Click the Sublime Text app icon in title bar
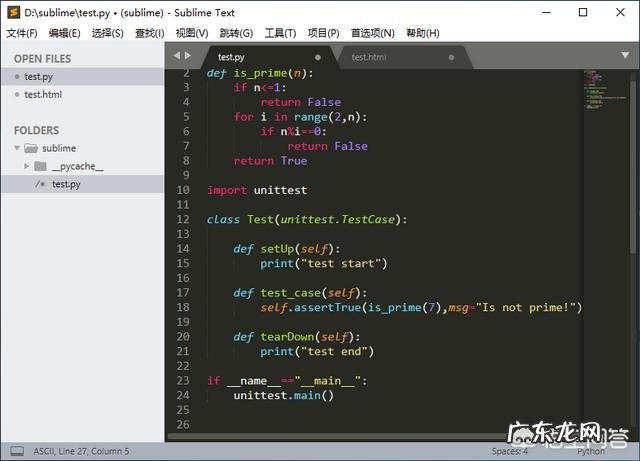Screen dimensions: 640x461 (x=13, y=12)
